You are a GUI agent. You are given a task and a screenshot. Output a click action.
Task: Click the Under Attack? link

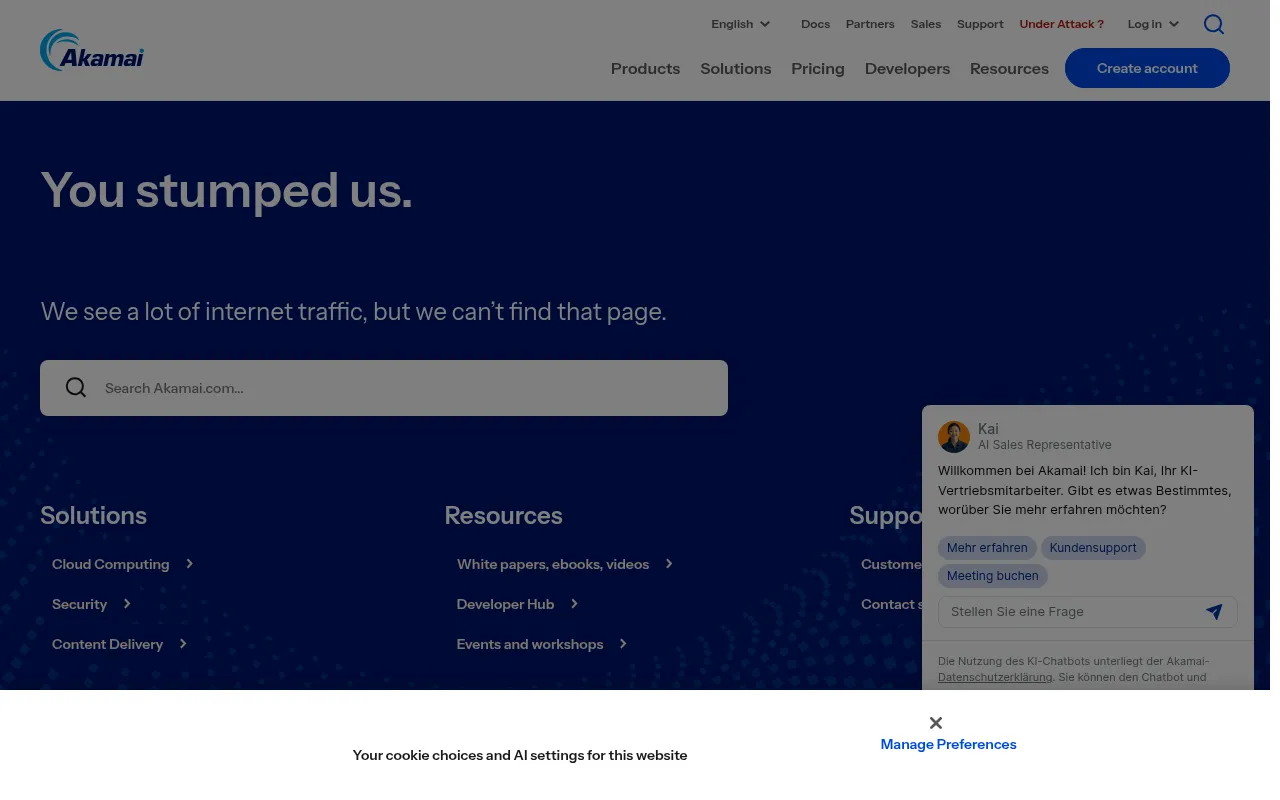(x=1062, y=24)
